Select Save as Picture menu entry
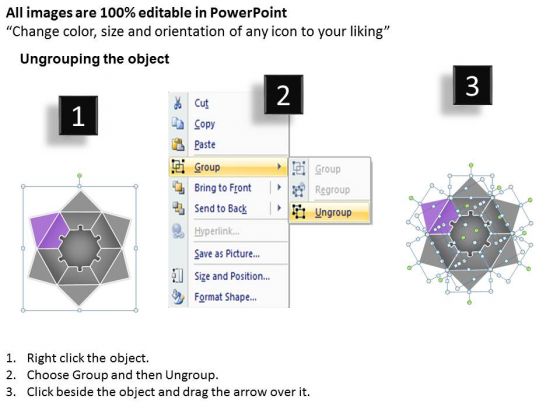Screen dimensions: 560x420 pyautogui.click(x=227, y=254)
